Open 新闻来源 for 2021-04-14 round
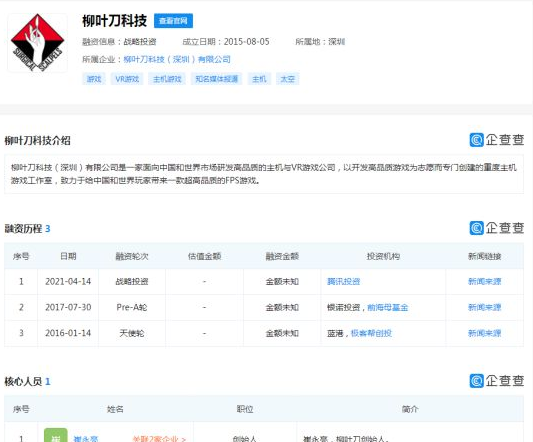This screenshot has width=533, height=442. pyautogui.click(x=485, y=282)
